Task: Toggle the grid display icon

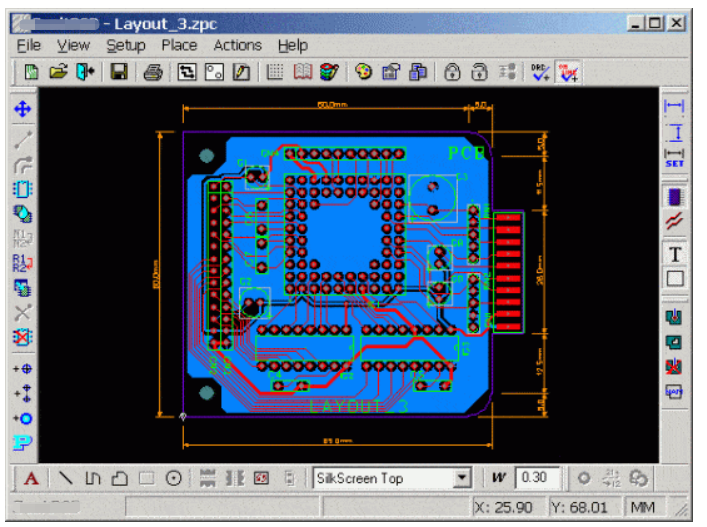Action: pos(275,72)
